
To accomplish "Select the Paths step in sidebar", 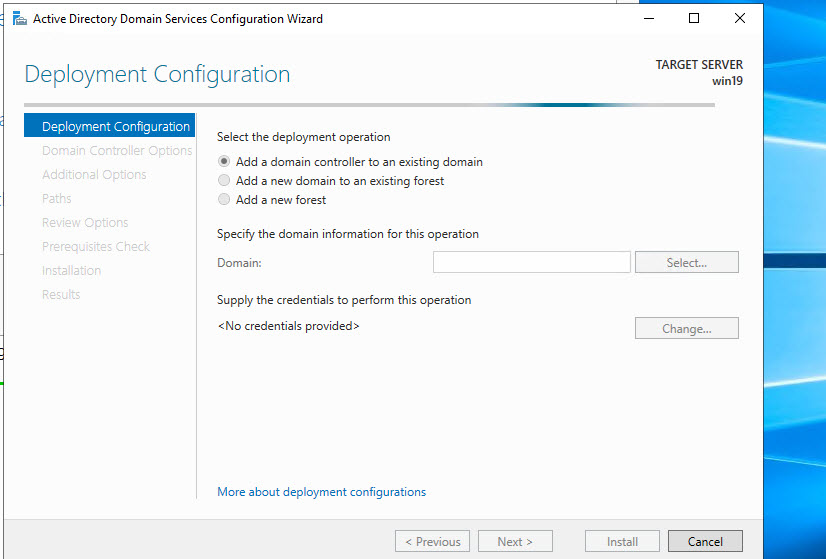I will point(57,199).
